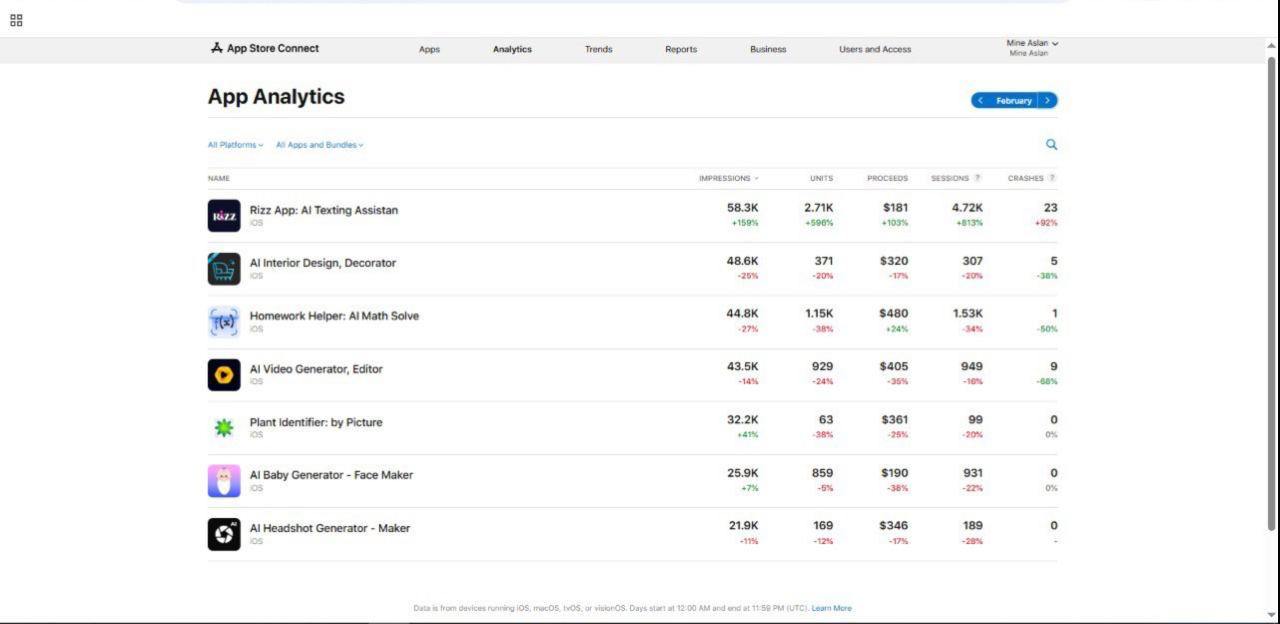Click the AI Video Generator play icon
This screenshot has height=624, width=1280.
pos(224,375)
